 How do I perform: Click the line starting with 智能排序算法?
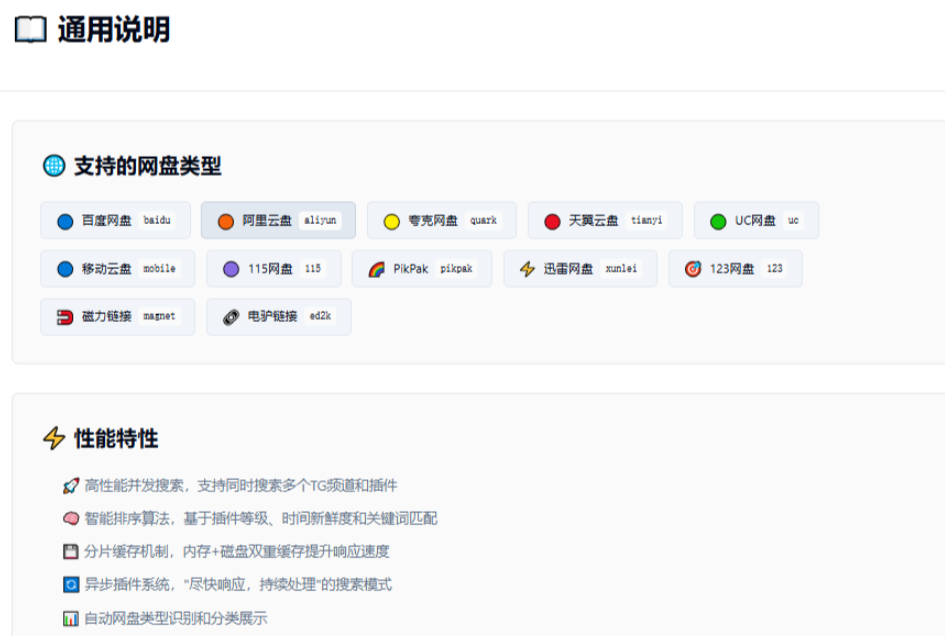261,518
